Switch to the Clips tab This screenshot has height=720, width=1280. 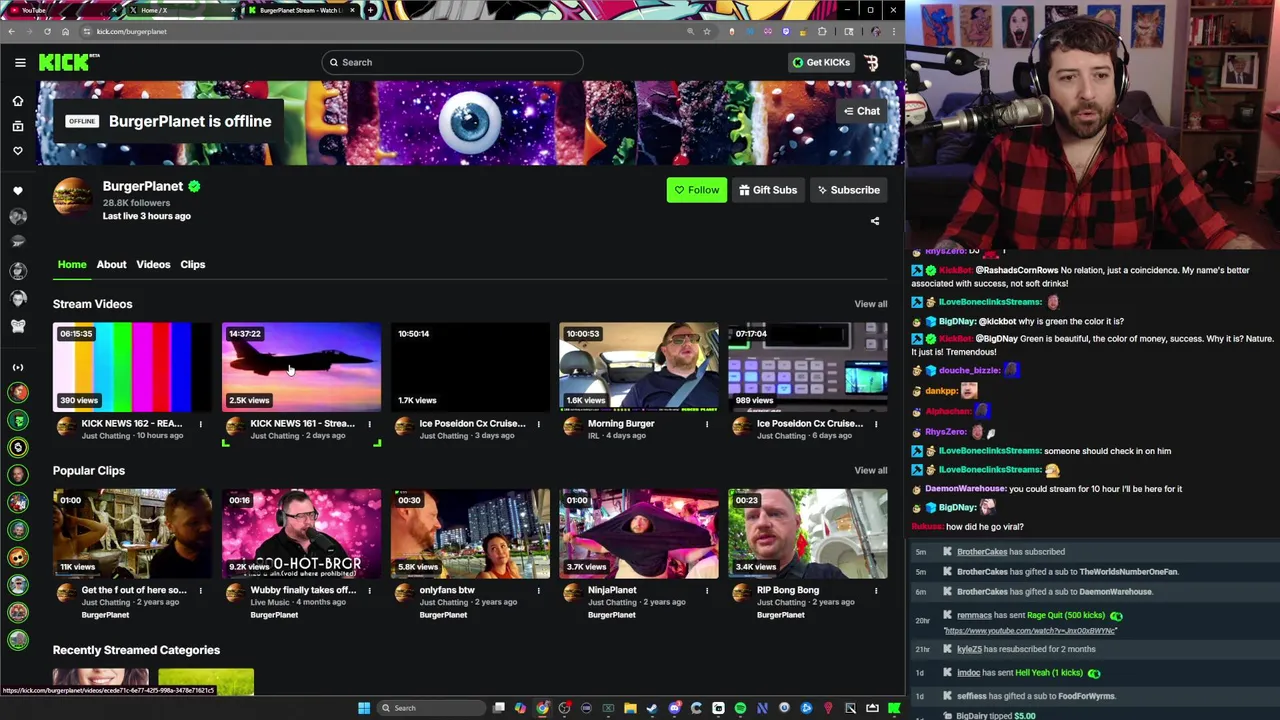click(192, 265)
